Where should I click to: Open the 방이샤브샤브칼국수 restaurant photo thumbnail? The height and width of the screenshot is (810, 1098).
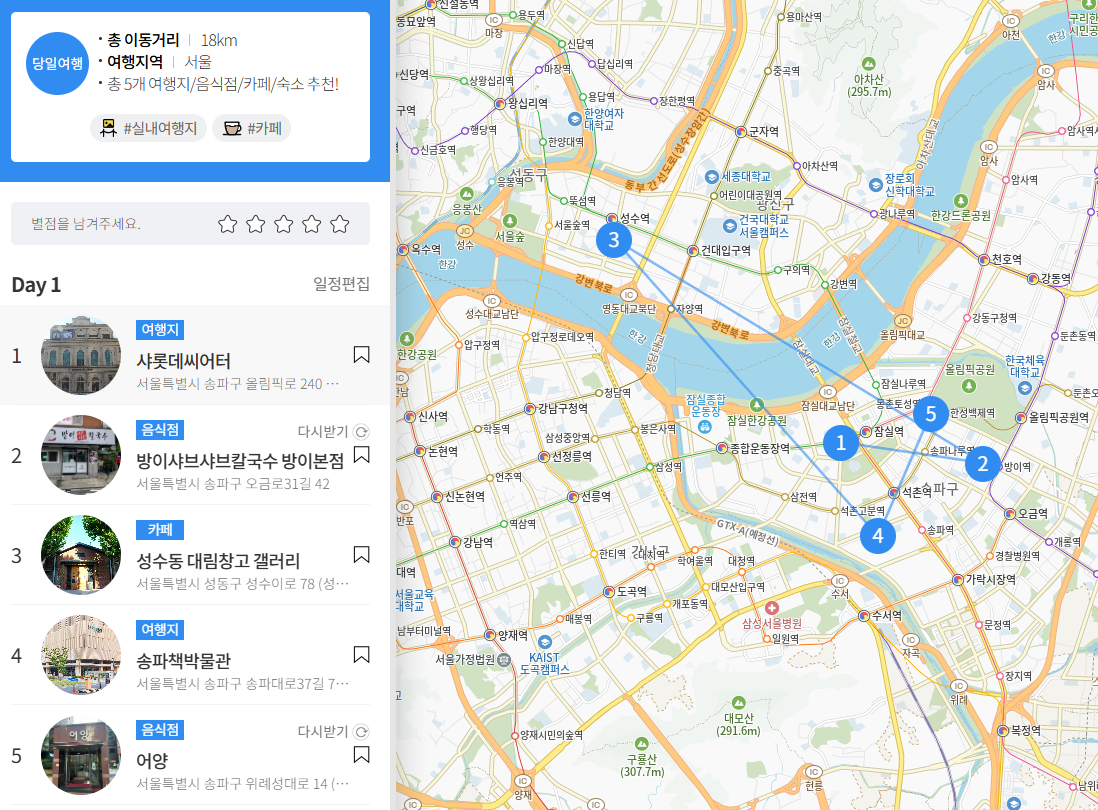pos(81,455)
